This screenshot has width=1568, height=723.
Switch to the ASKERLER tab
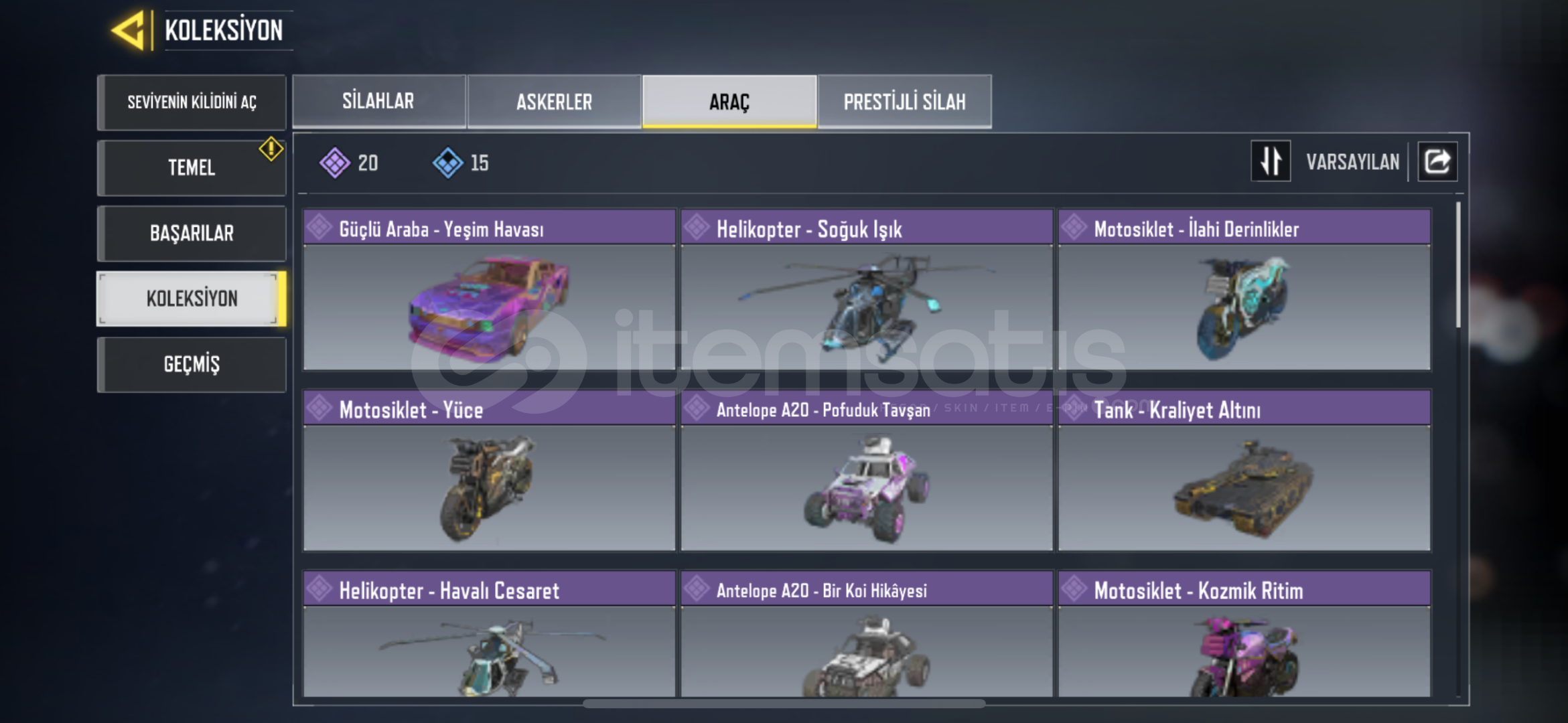pyautogui.click(x=554, y=101)
